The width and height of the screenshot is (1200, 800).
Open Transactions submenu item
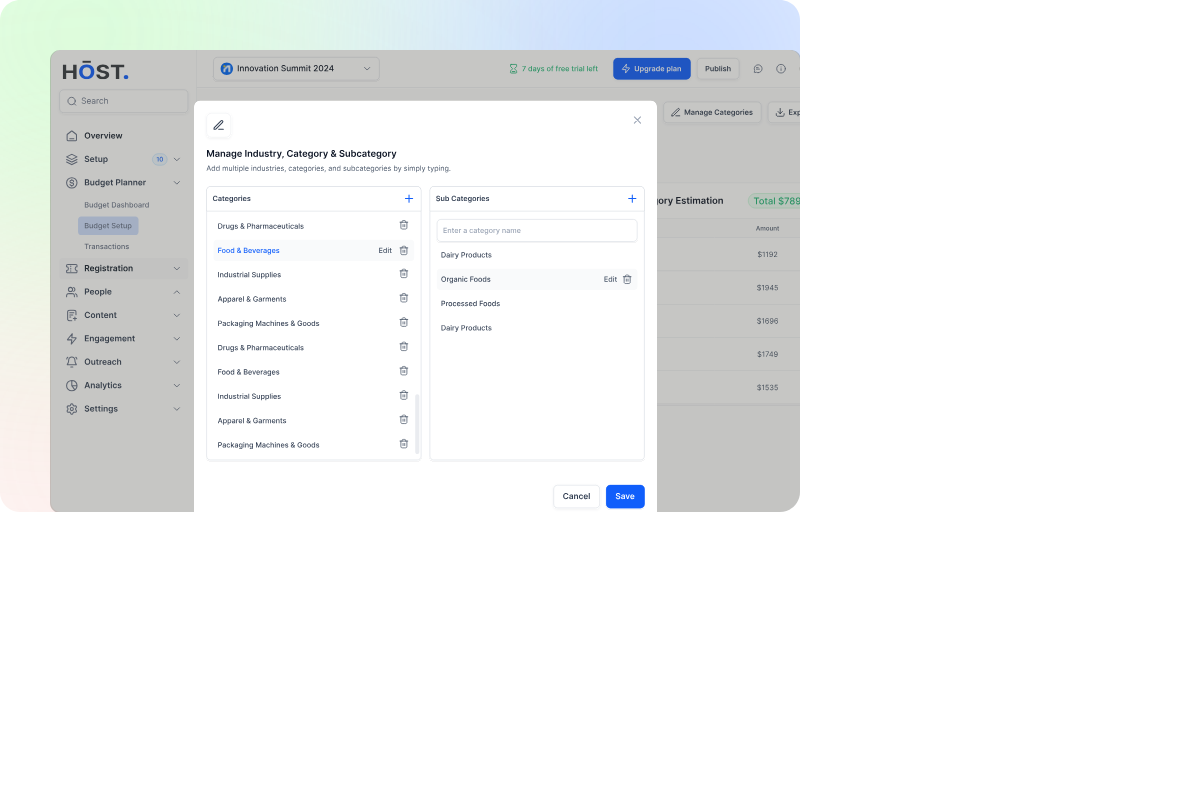pyautogui.click(x=106, y=247)
